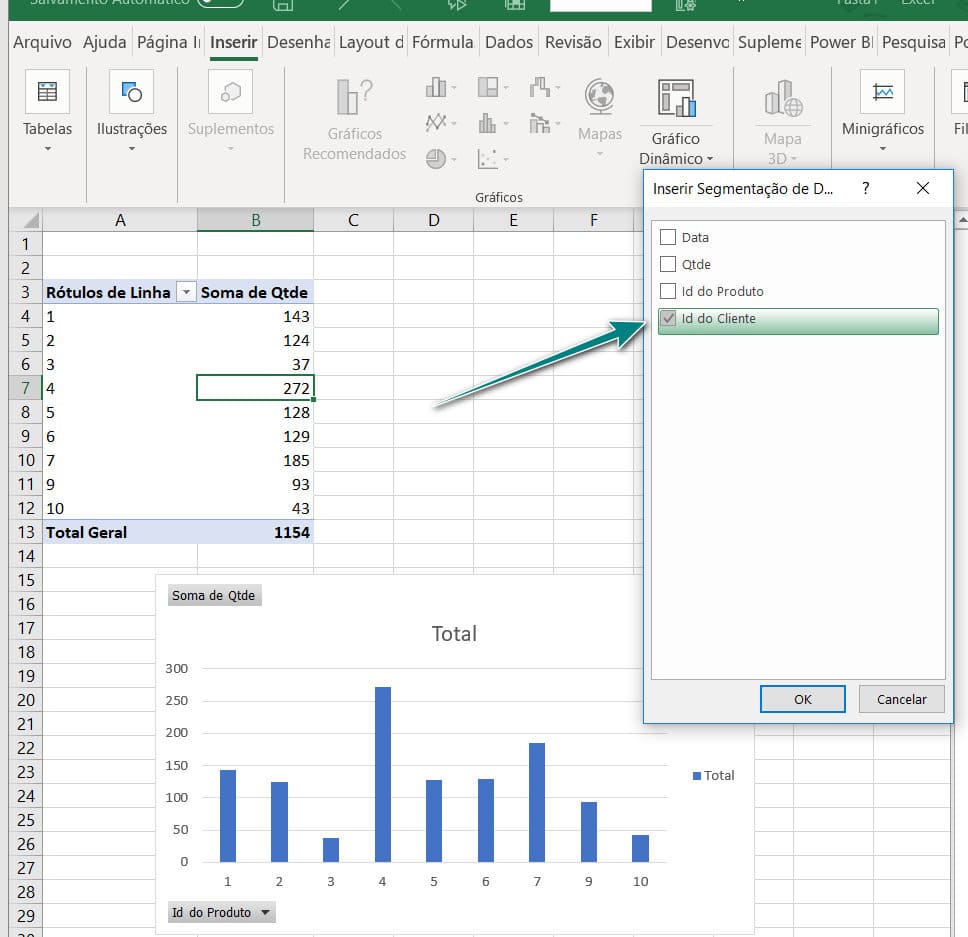
Task: Click the Soma de Qtde chart button
Action: [214, 596]
